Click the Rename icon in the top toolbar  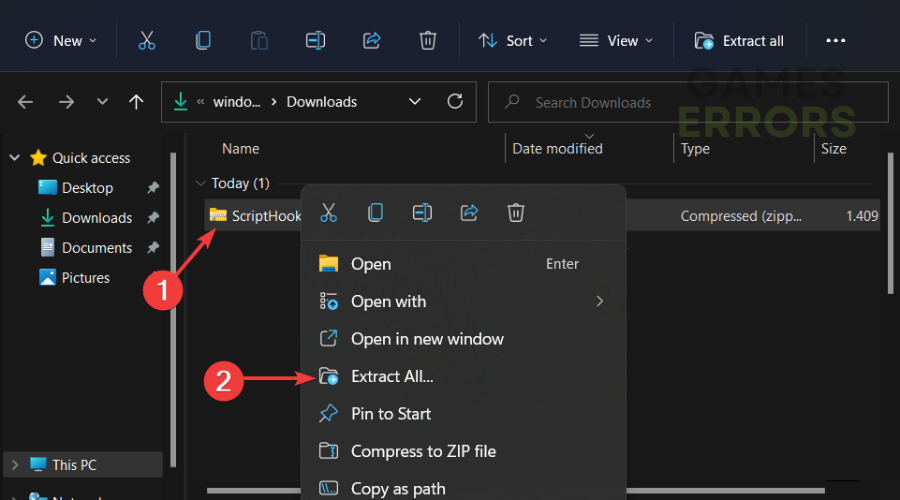pyautogui.click(x=315, y=40)
